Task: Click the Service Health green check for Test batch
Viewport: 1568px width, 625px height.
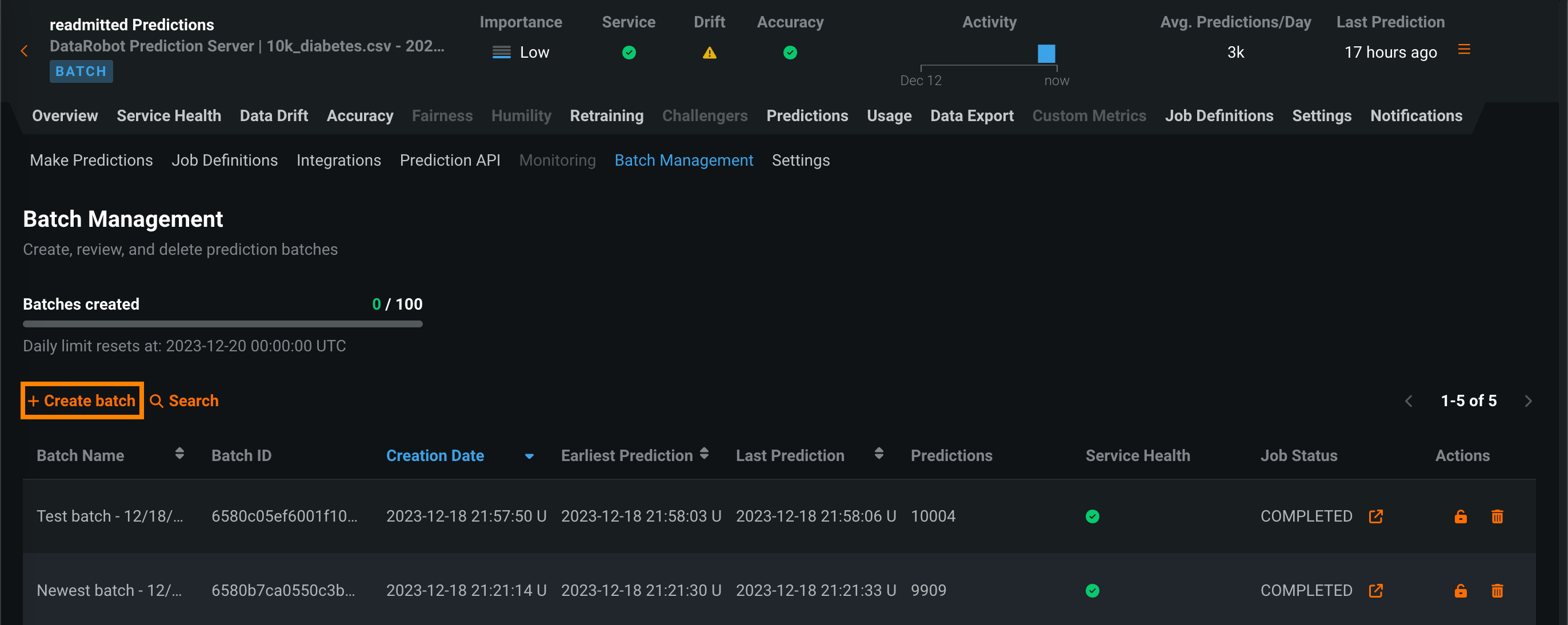Action: (x=1092, y=516)
